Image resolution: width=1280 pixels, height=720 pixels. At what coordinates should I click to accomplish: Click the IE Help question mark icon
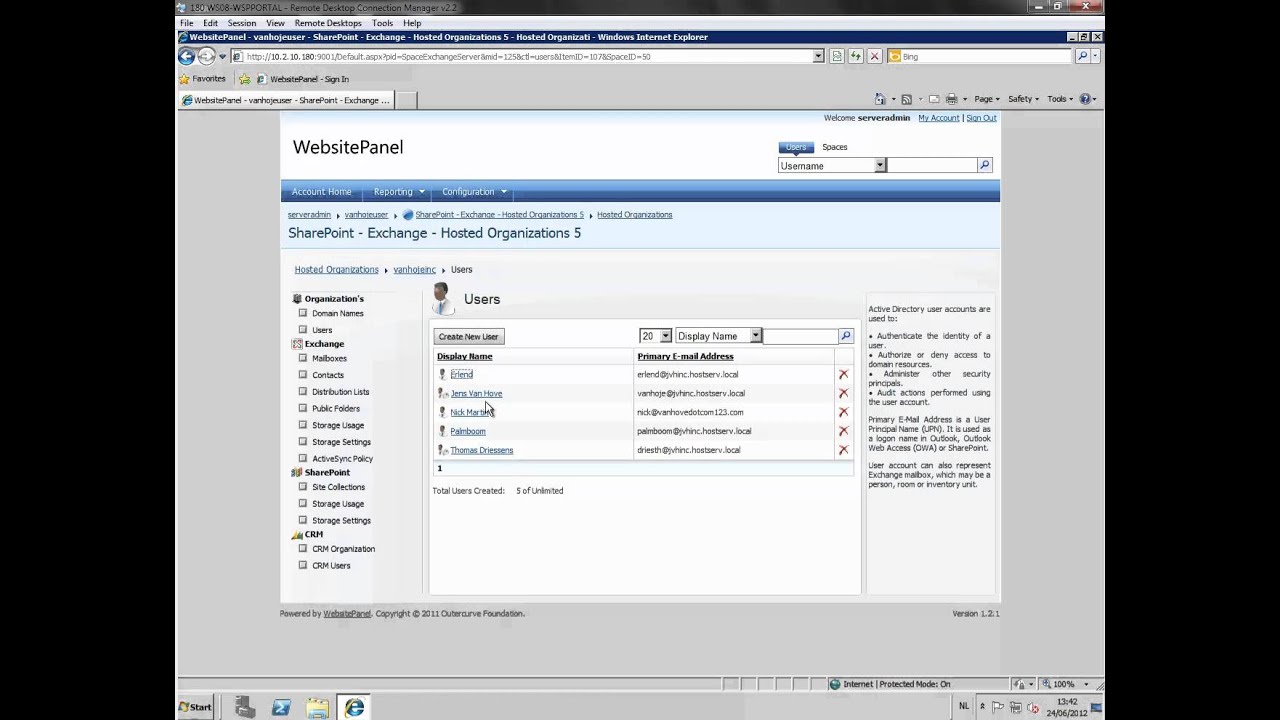point(1085,99)
